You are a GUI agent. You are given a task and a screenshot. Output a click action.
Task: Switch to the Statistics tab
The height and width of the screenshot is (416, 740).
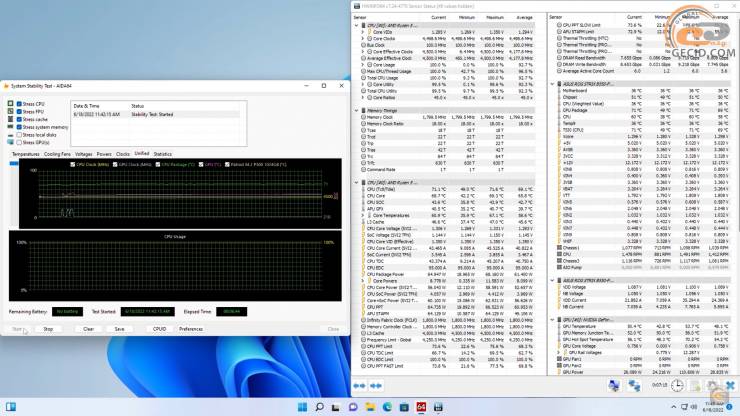point(162,154)
